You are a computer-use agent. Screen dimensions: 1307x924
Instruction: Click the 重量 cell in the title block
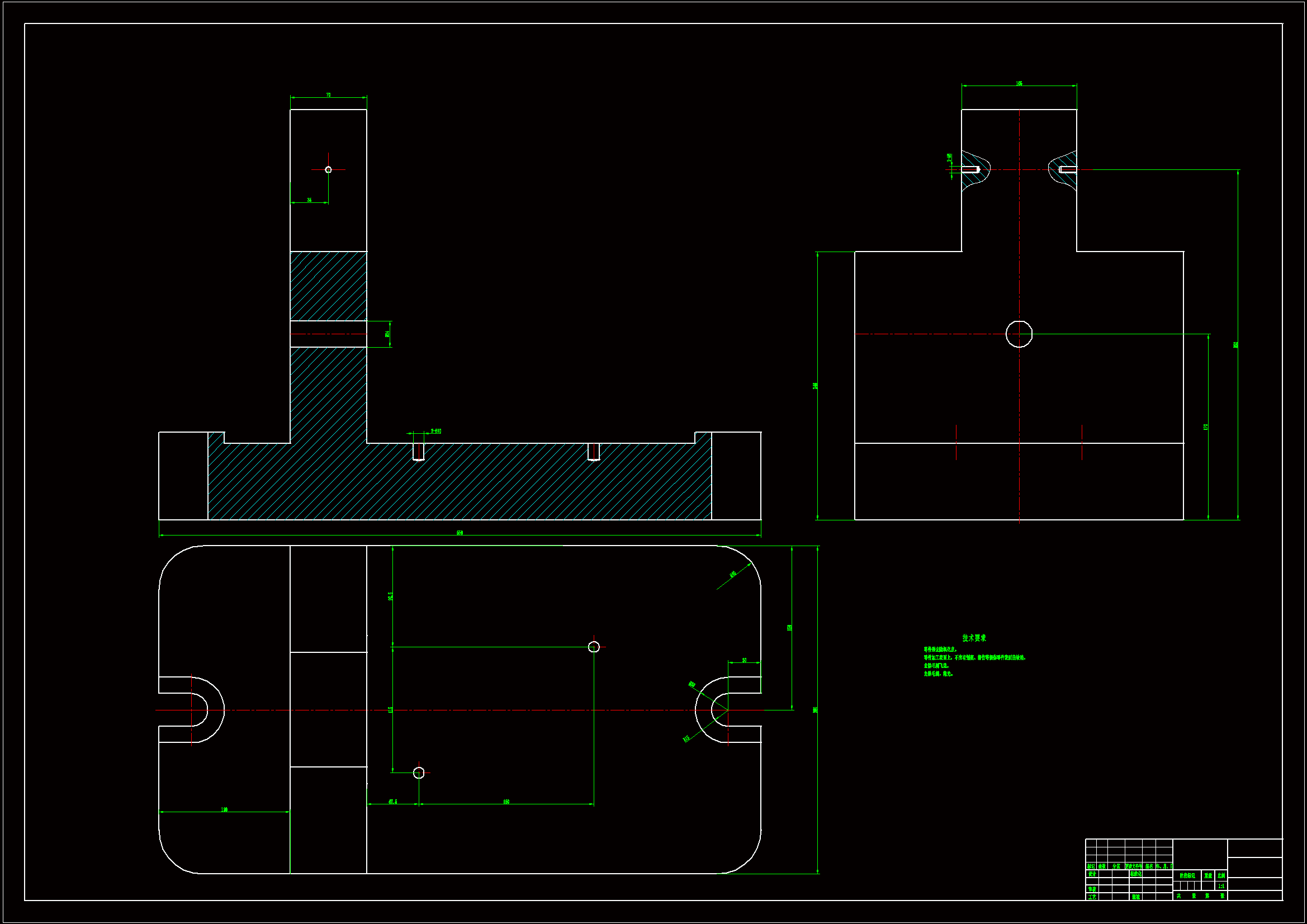pyautogui.click(x=1208, y=875)
